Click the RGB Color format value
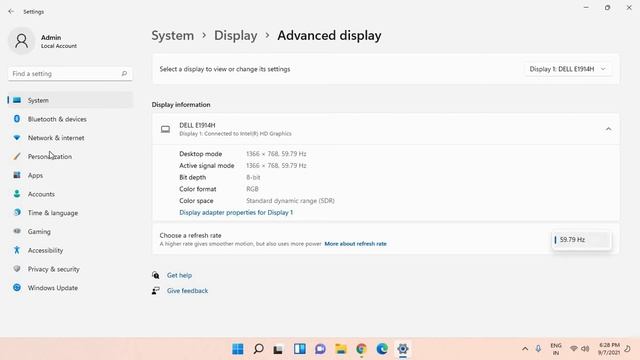Screen dimensions: 640x360 tap(252, 189)
